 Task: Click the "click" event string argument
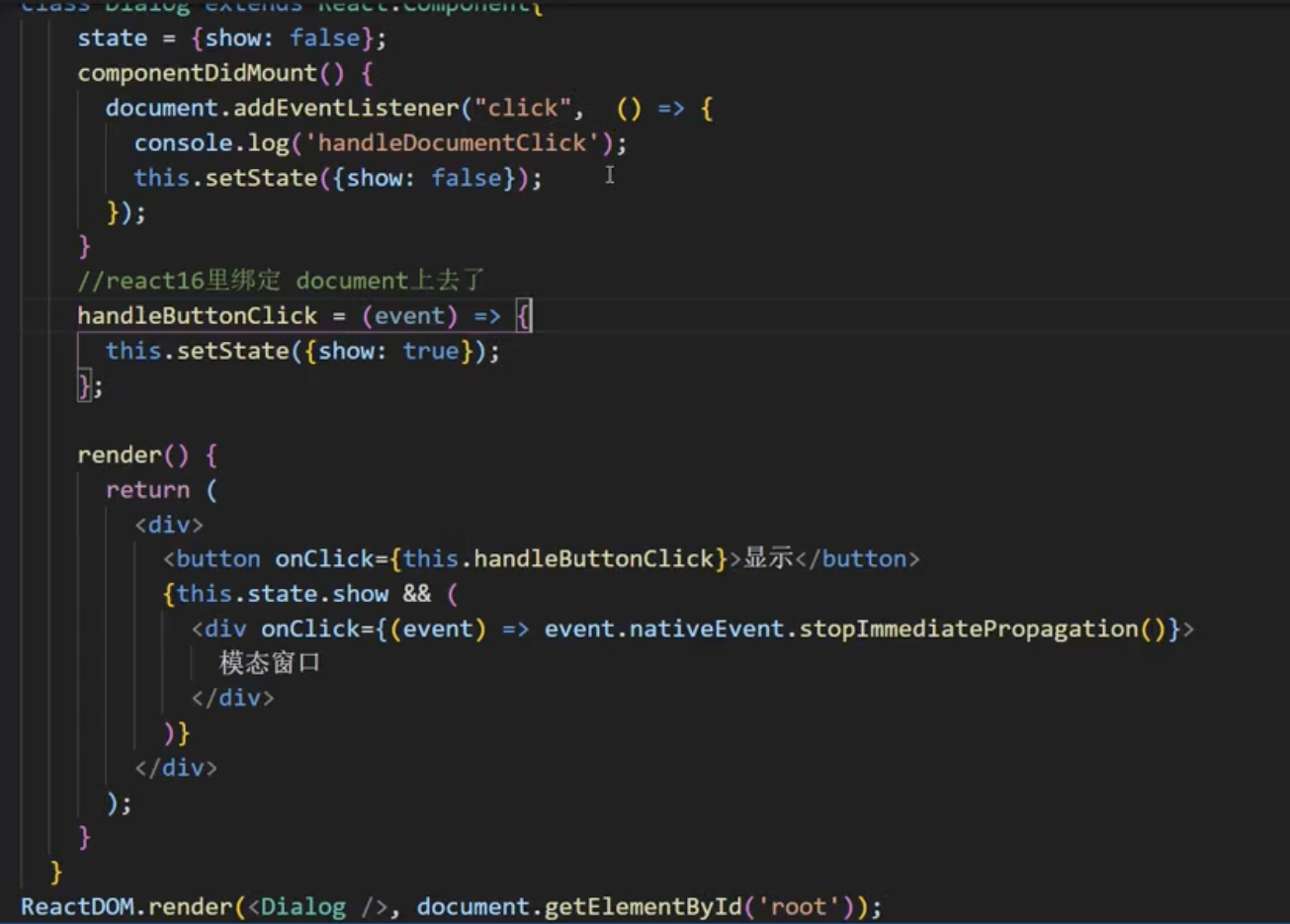[523, 108]
